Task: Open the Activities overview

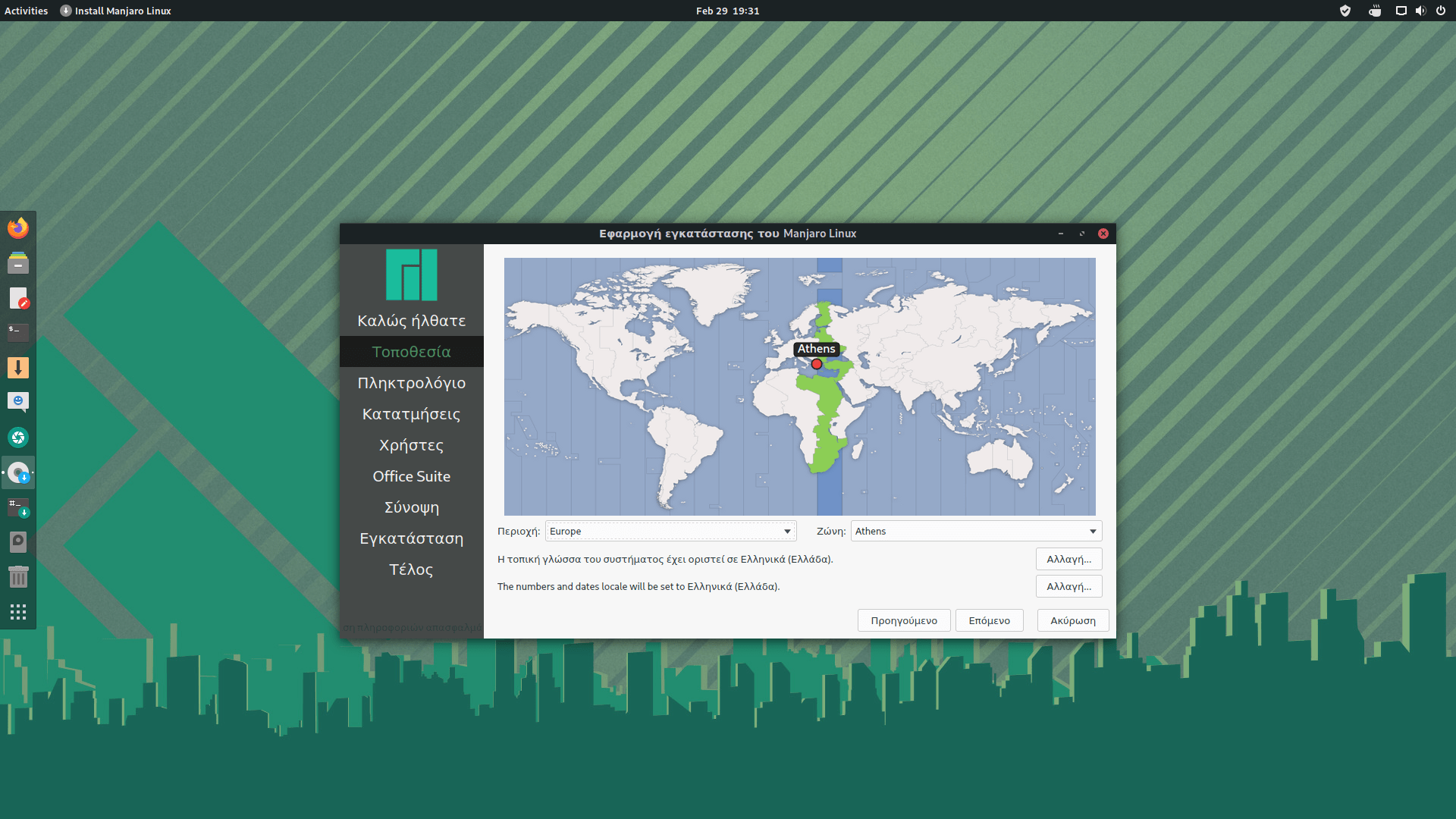Action: (26, 11)
